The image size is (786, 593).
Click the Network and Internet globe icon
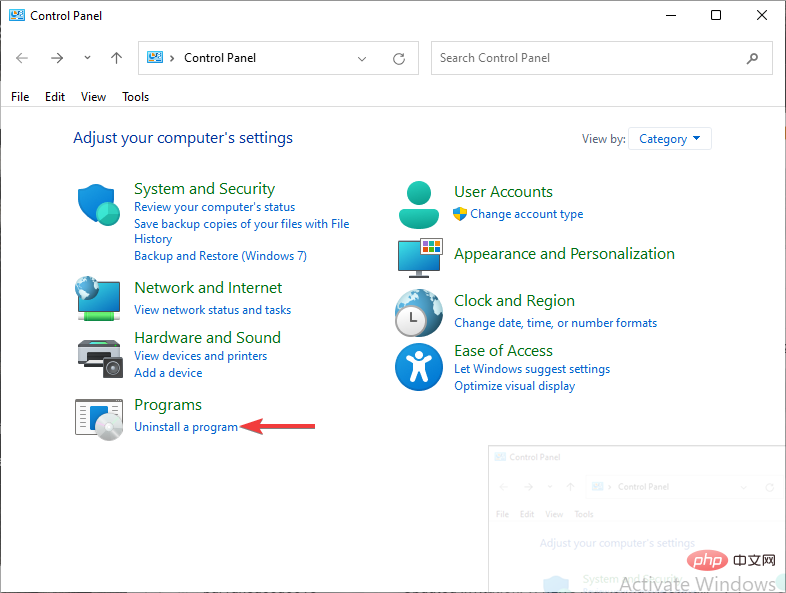pyautogui.click(x=98, y=298)
